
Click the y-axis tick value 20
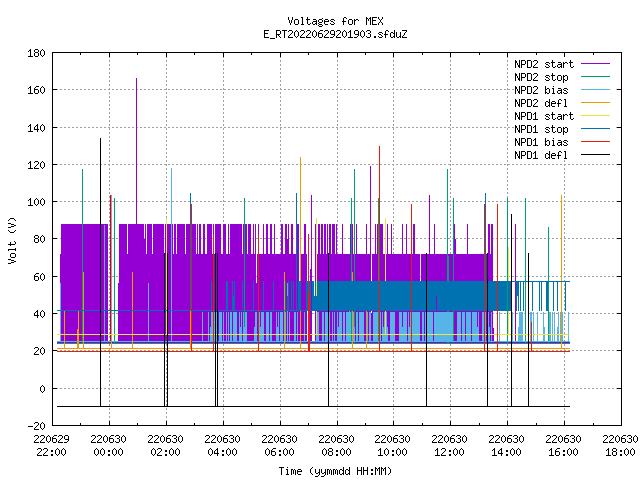click(39, 351)
